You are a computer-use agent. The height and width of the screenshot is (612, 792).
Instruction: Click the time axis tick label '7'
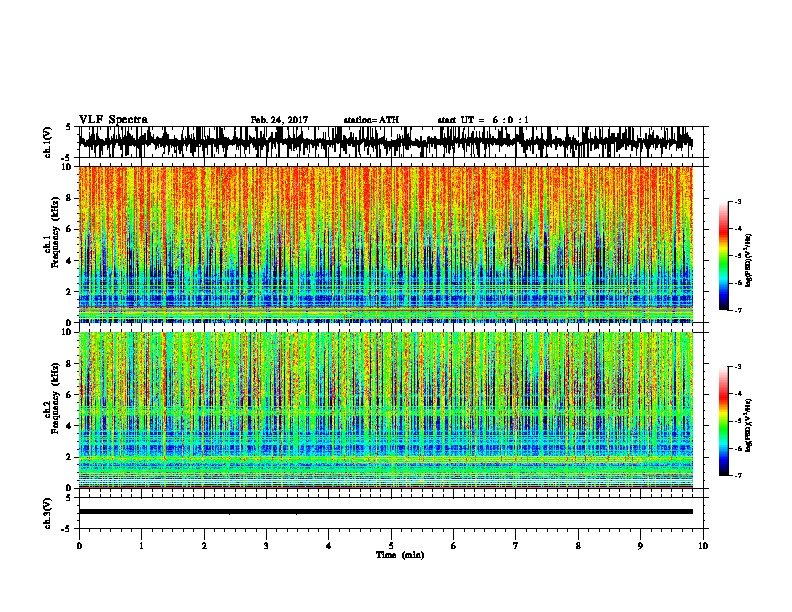[516, 545]
